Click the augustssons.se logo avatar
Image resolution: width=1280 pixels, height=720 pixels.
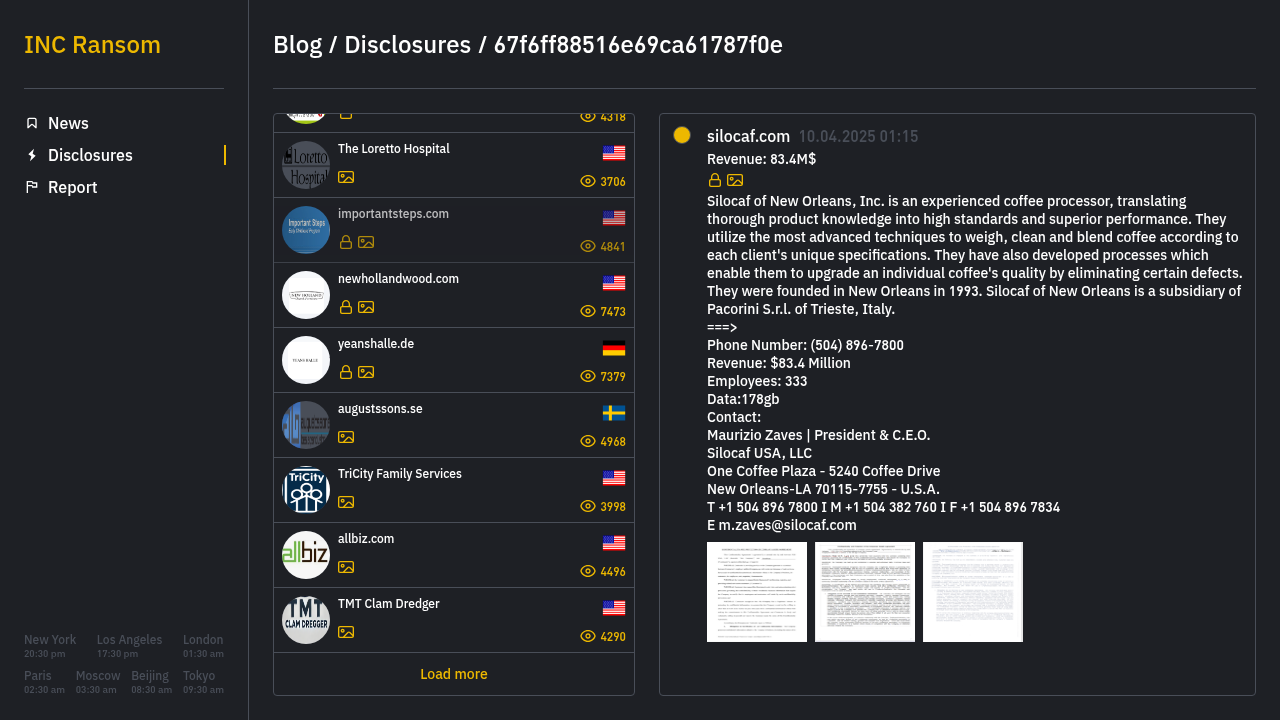pos(306,425)
